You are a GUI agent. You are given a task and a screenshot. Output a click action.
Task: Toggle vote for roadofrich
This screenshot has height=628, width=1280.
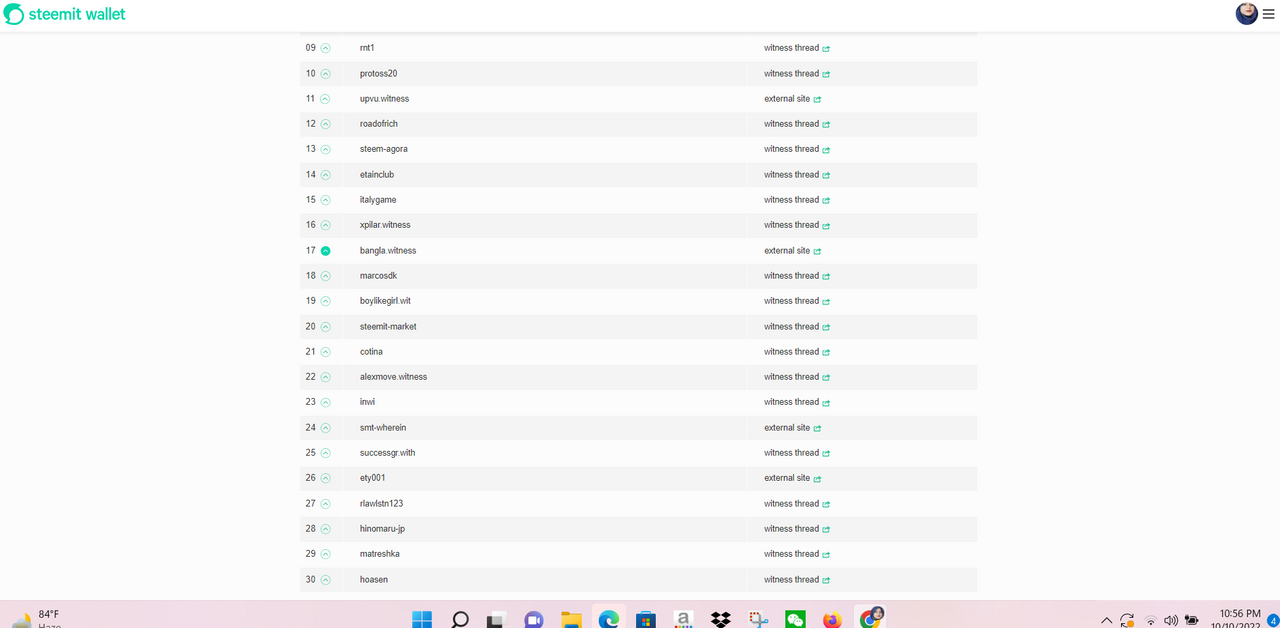(325, 124)
